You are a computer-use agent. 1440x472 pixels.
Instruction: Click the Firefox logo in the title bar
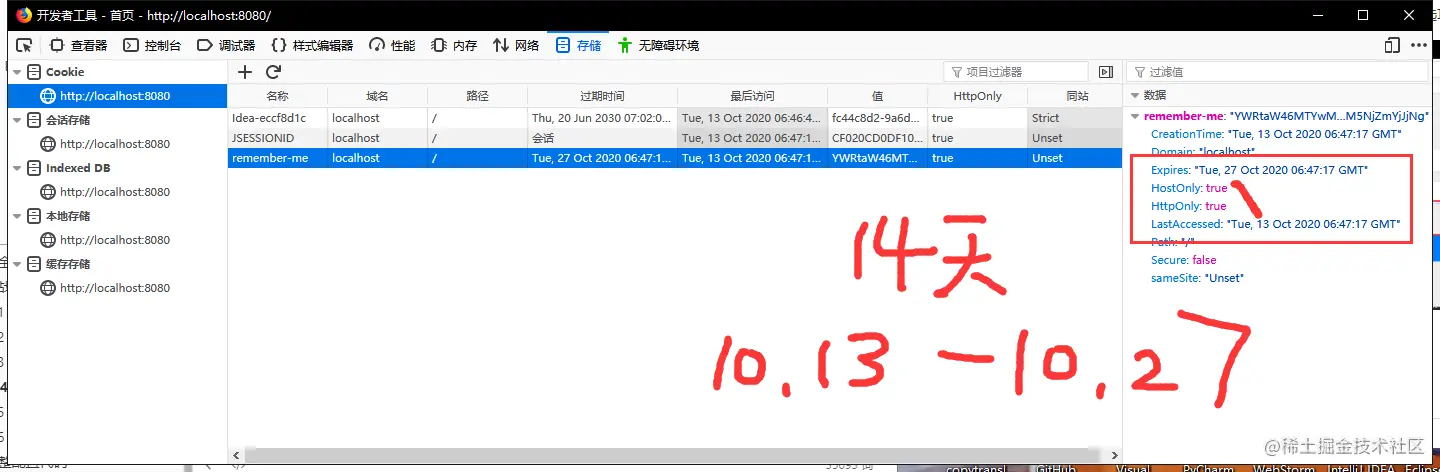click(22, 16)
